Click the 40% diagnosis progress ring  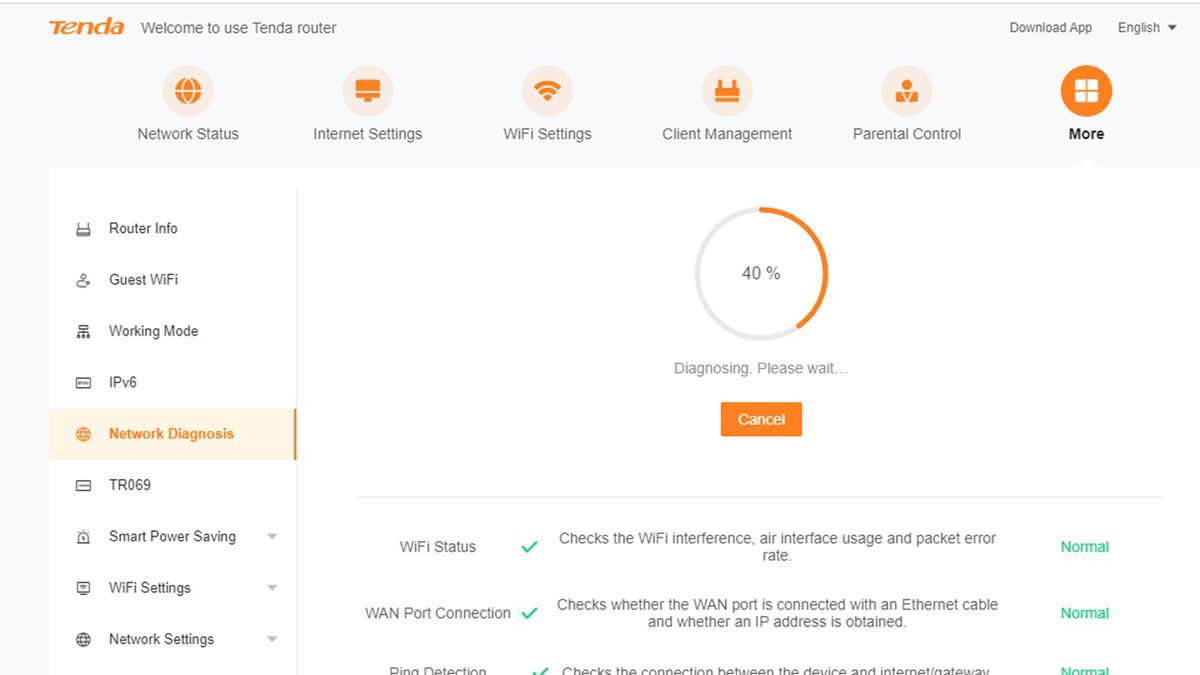tap(761, 273)
